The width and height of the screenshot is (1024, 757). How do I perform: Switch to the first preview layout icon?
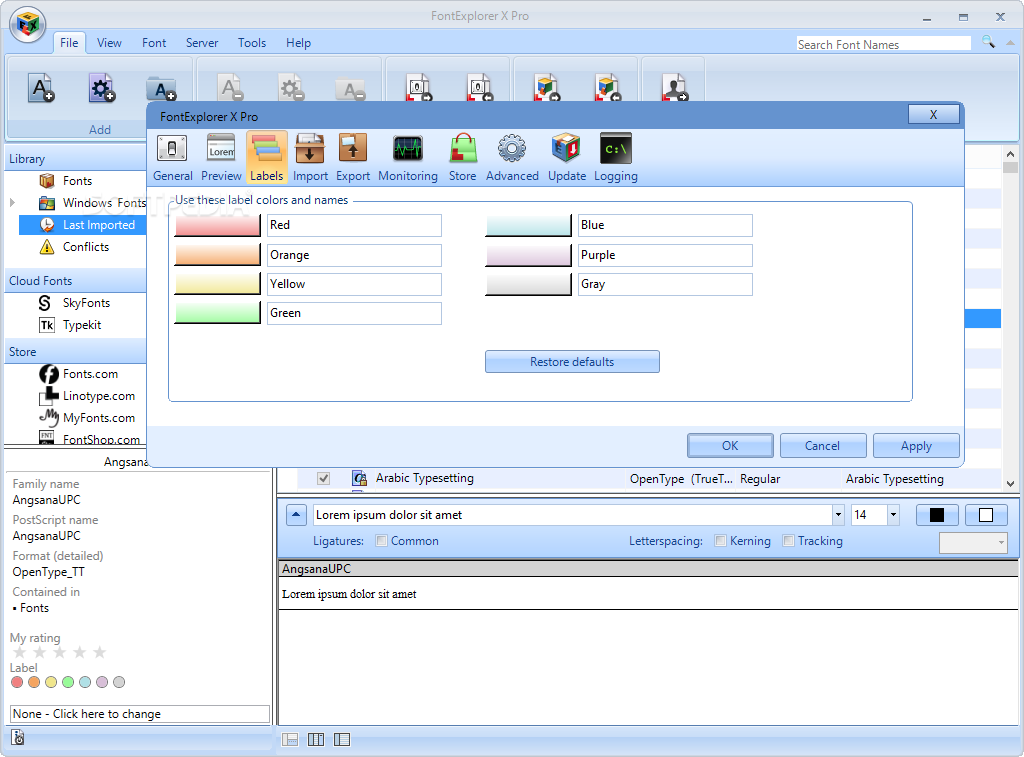290,739
